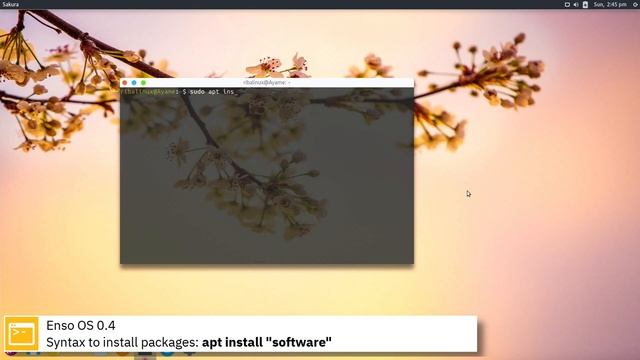The image size is (640, 360).
Task: Close the terminal window with red button
Action: 125,83
